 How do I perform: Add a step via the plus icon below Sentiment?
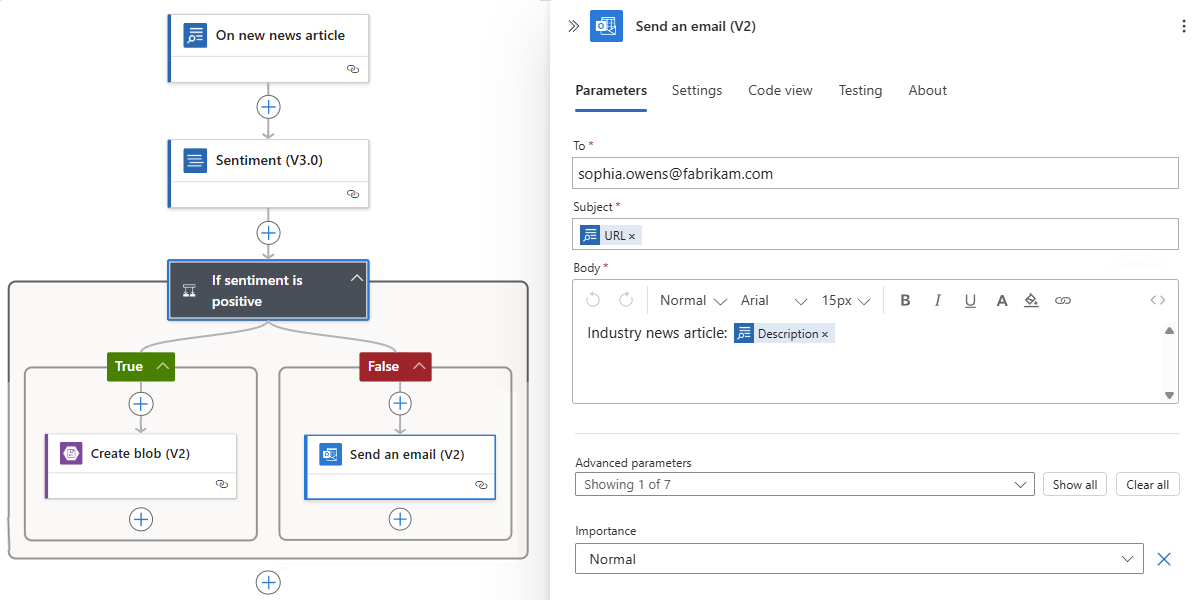tap(268, 232)
